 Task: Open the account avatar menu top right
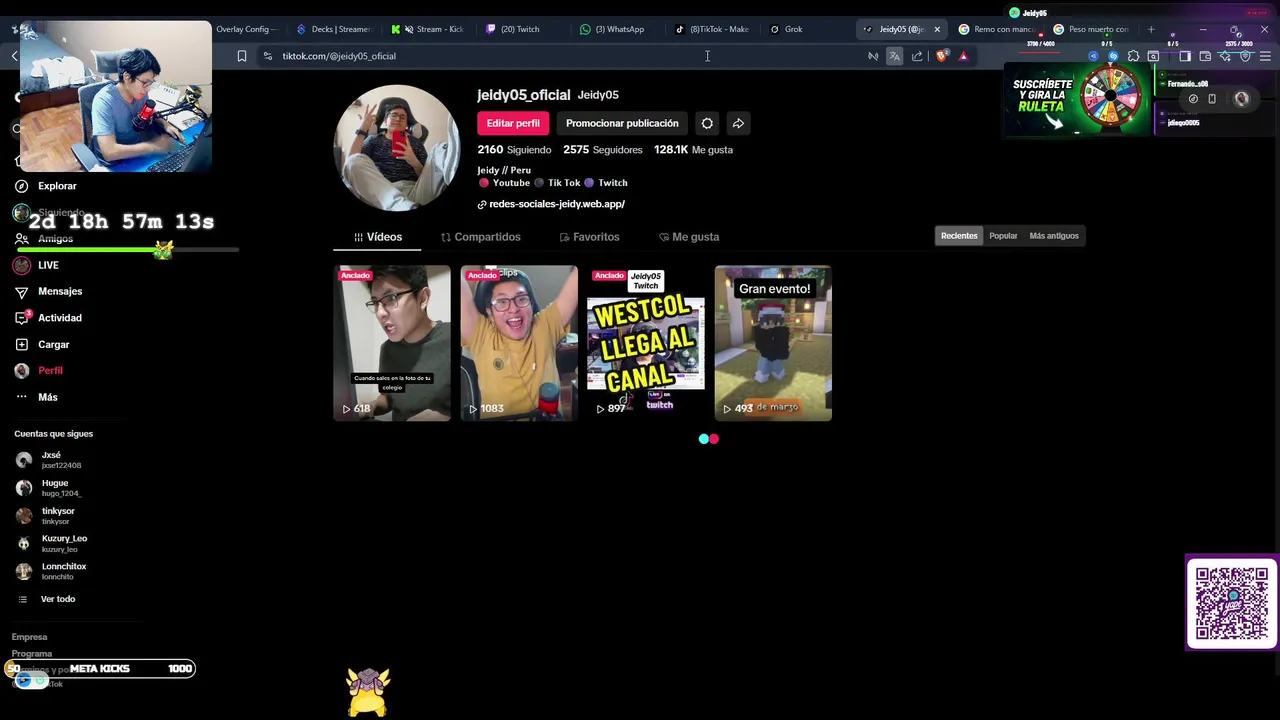pos(1241,99)
